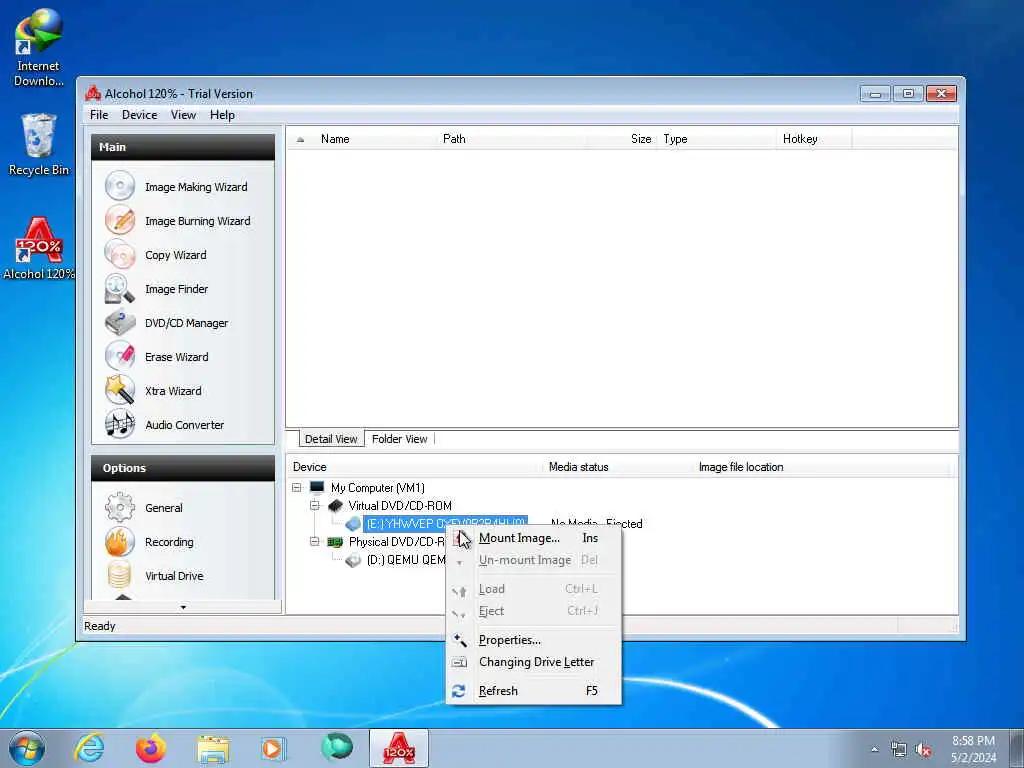Collapse the Virtual DVD/CD-ROM tree node
The width and height of the screenshot is (1024, 768).
coord(315,505)
